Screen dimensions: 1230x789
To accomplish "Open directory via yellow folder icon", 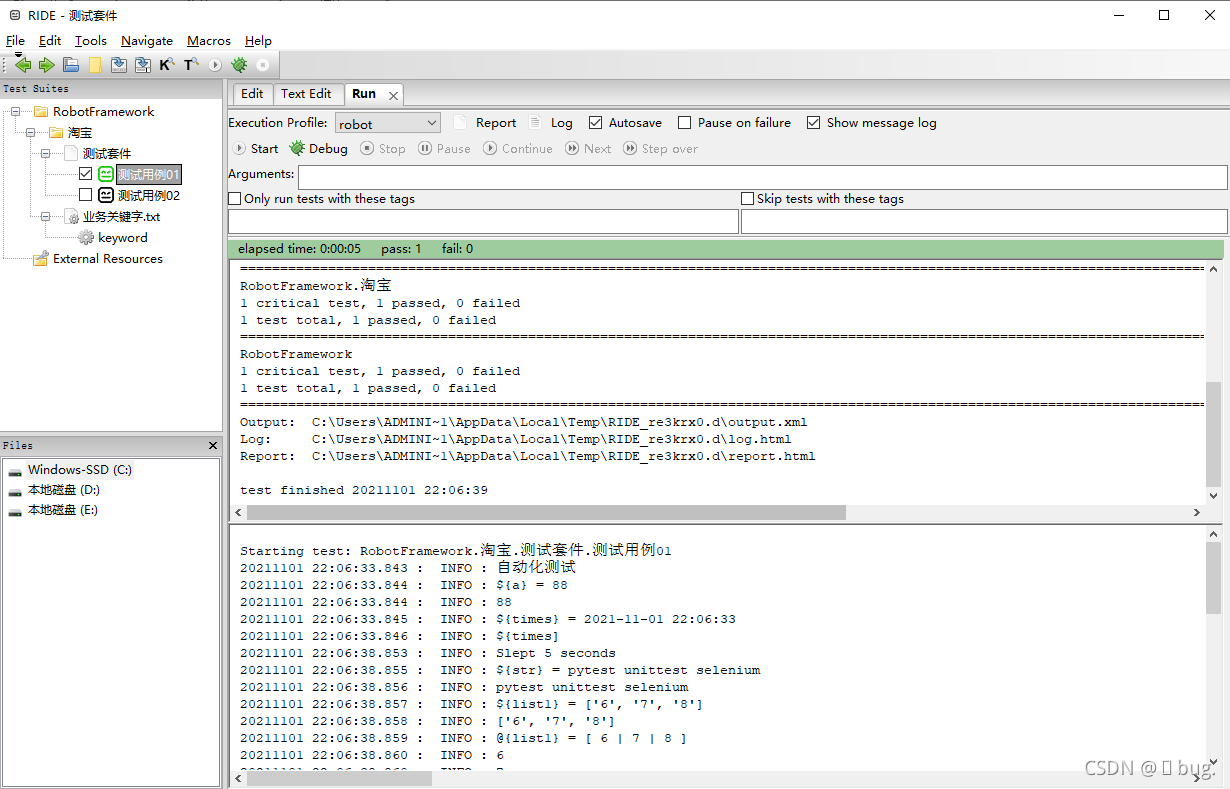I will tap(95, 65).
